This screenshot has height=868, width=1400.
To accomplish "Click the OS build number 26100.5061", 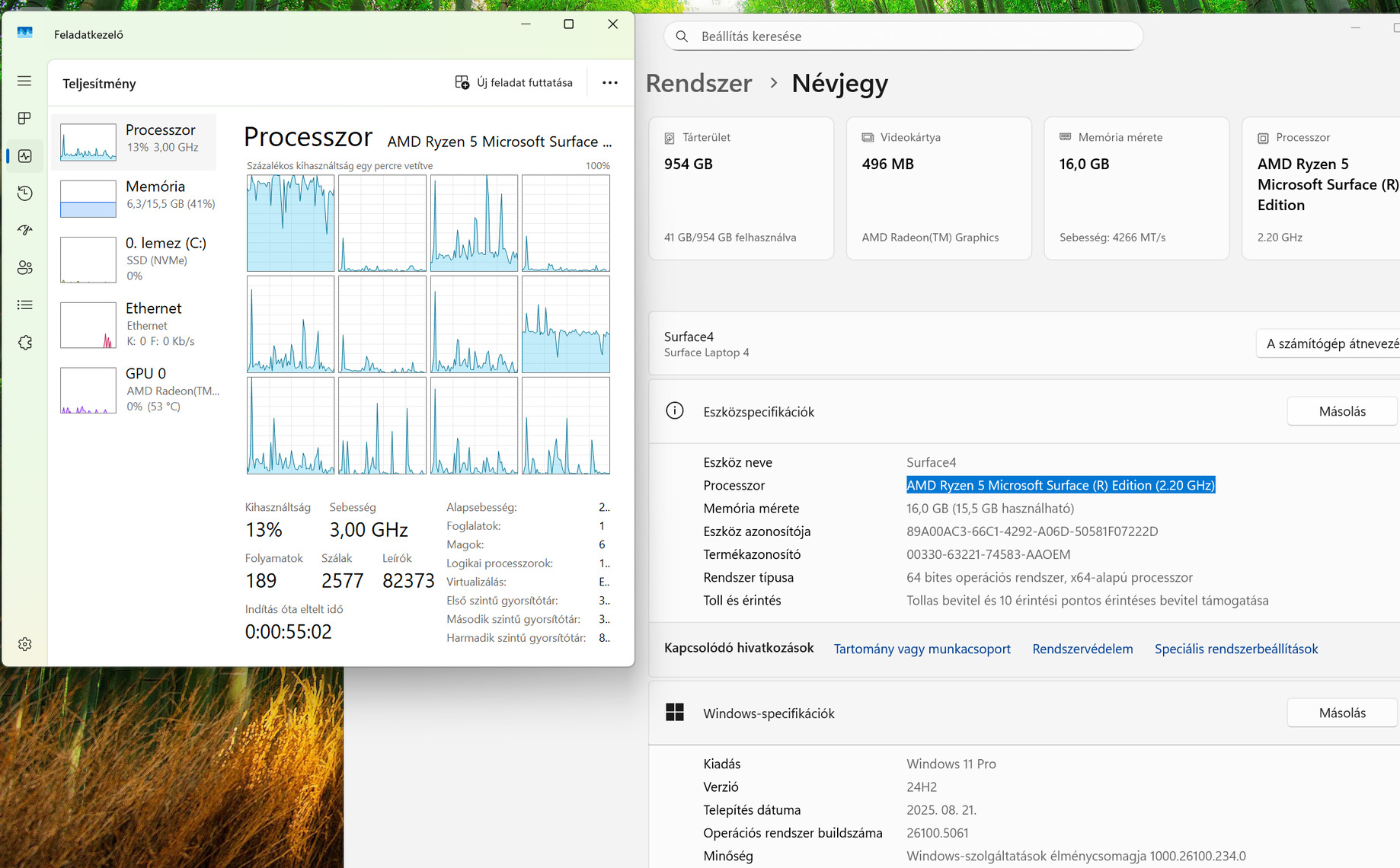I will tap(937, 833).
